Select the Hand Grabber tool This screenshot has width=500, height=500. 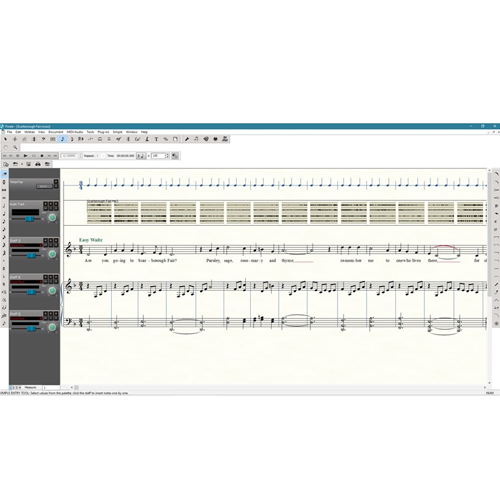coord(6,147)
